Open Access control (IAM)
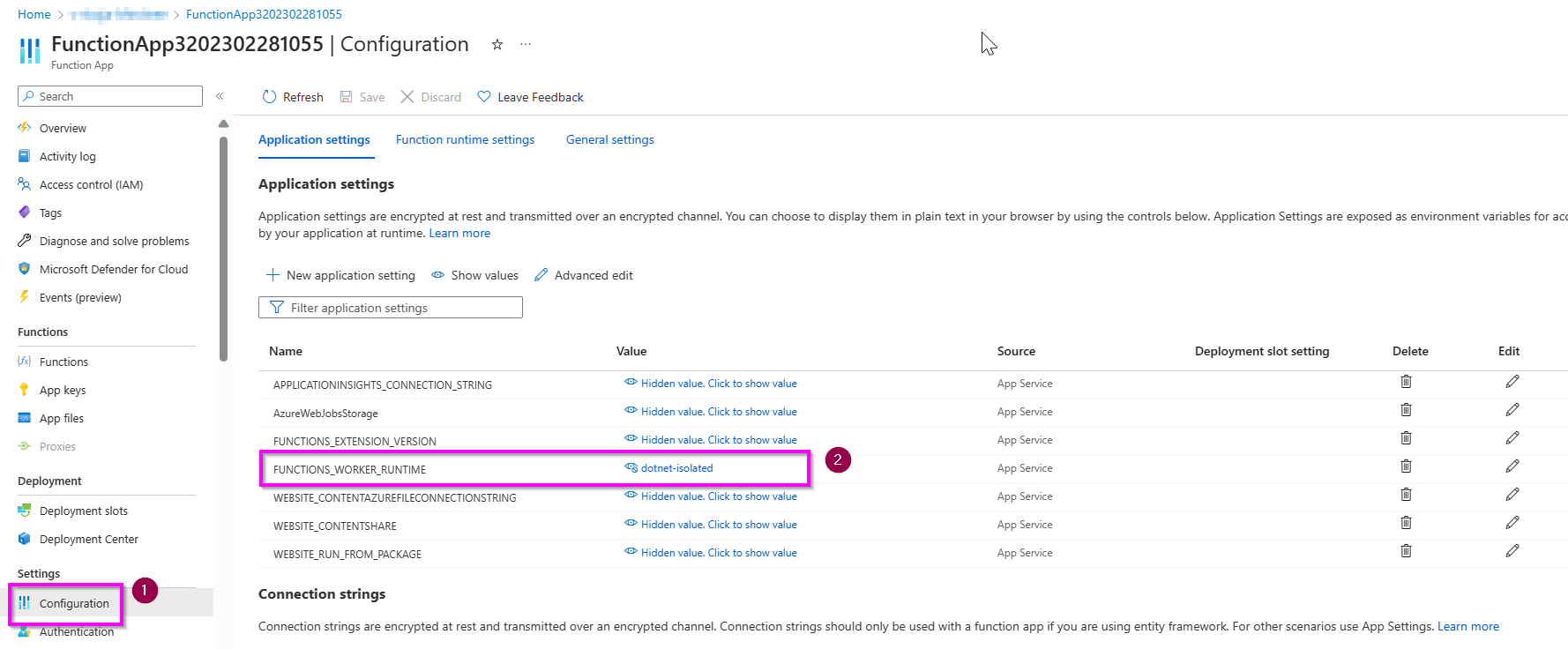 point(91,184)
